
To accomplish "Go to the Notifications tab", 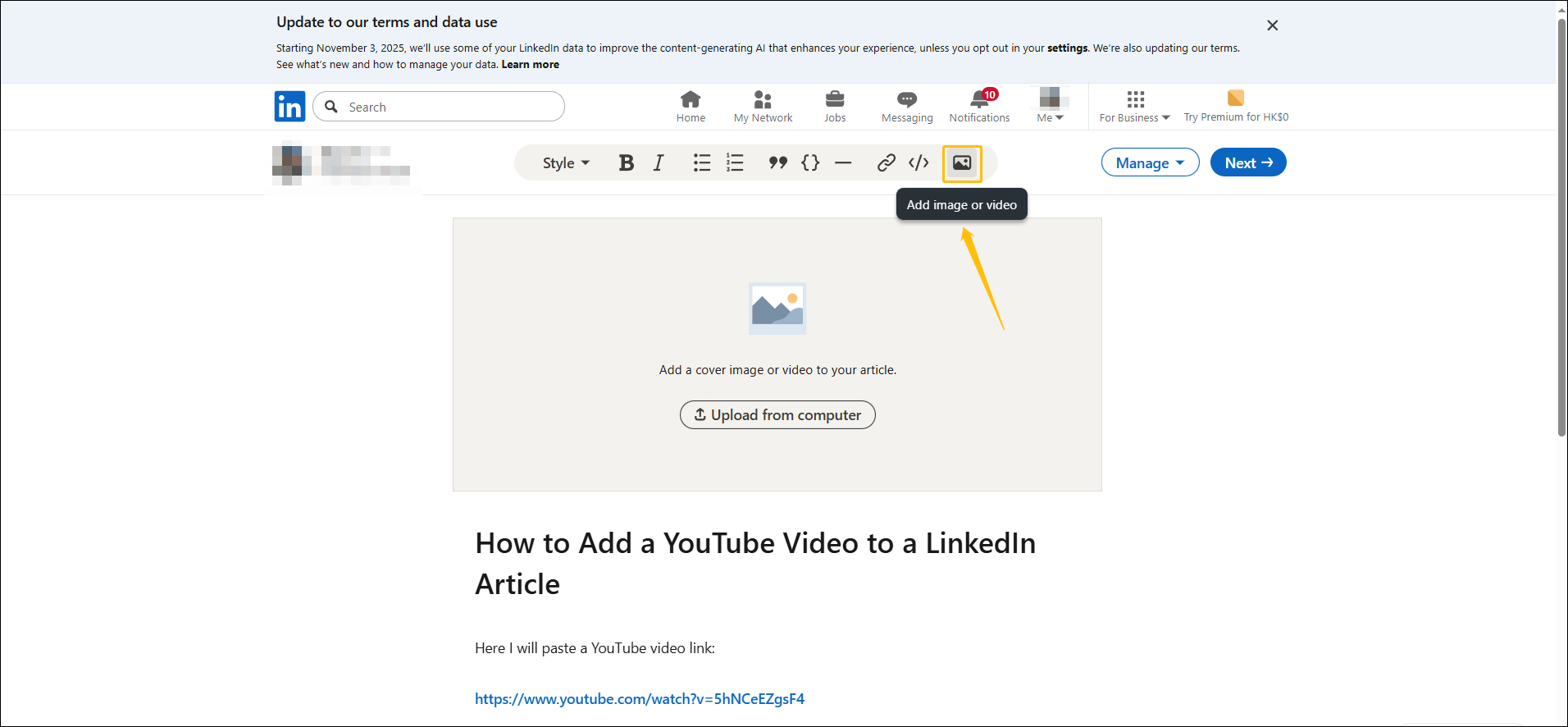I will (979, 106).
